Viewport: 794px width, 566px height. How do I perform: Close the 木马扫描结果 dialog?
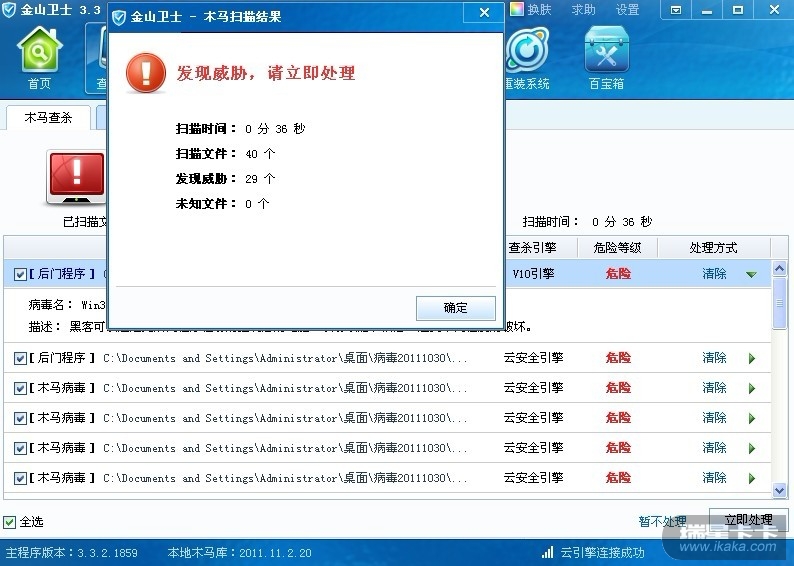[x=484, y=13]
